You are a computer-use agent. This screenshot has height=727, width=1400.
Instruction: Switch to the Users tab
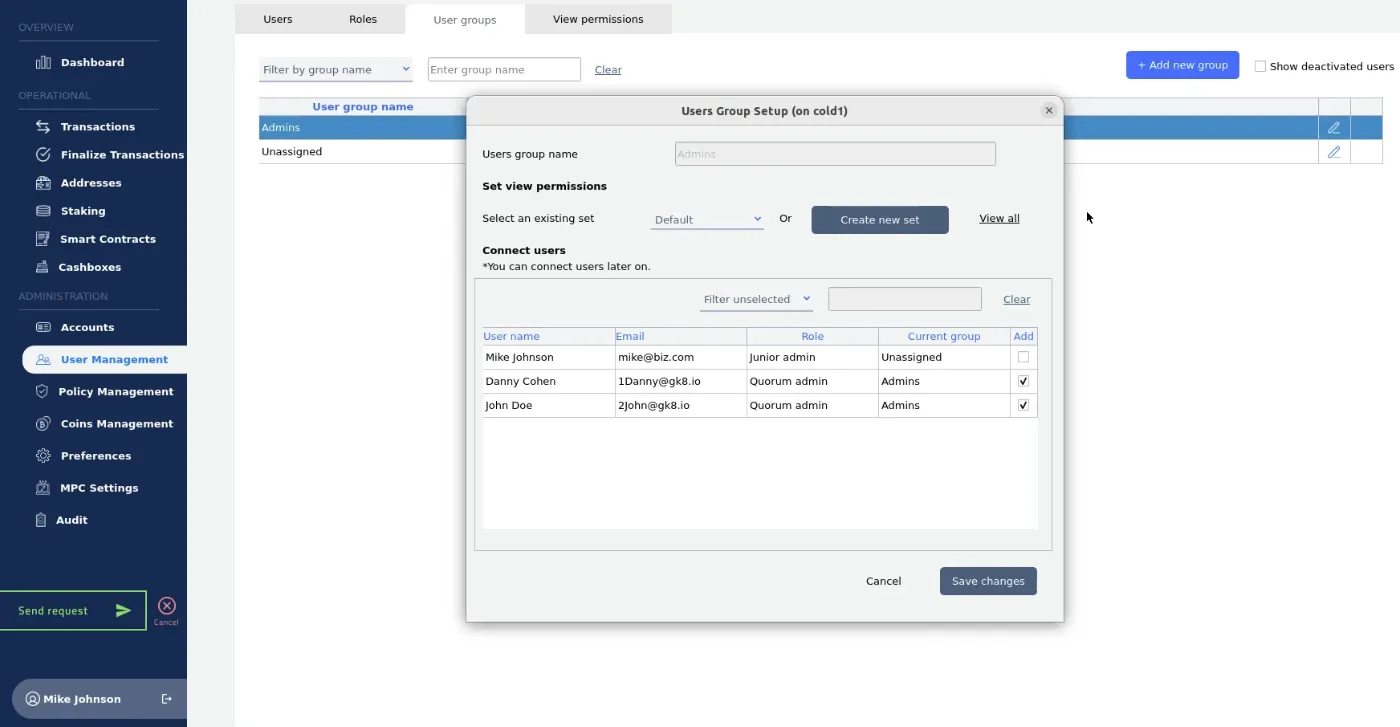click(278, 19)
